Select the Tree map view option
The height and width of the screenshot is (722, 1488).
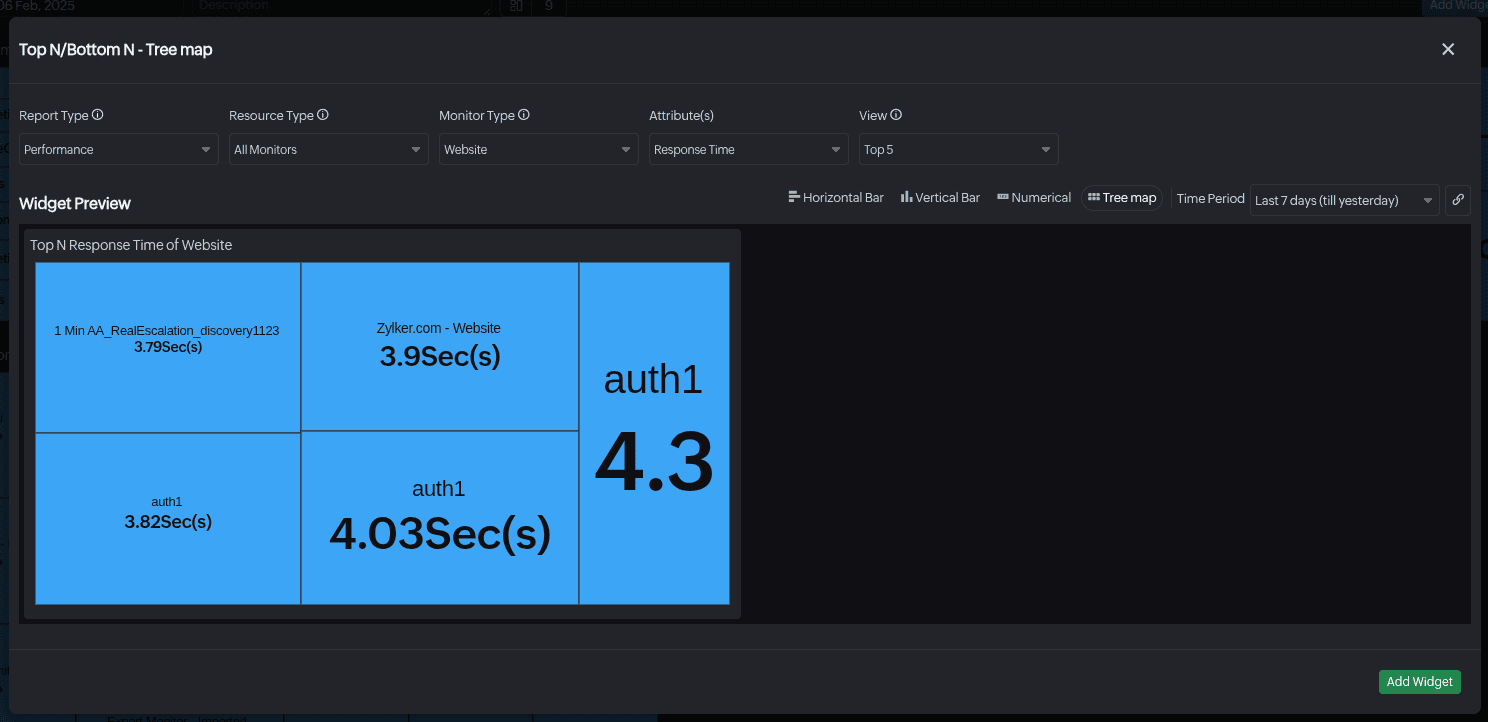tap(1122, 198)
